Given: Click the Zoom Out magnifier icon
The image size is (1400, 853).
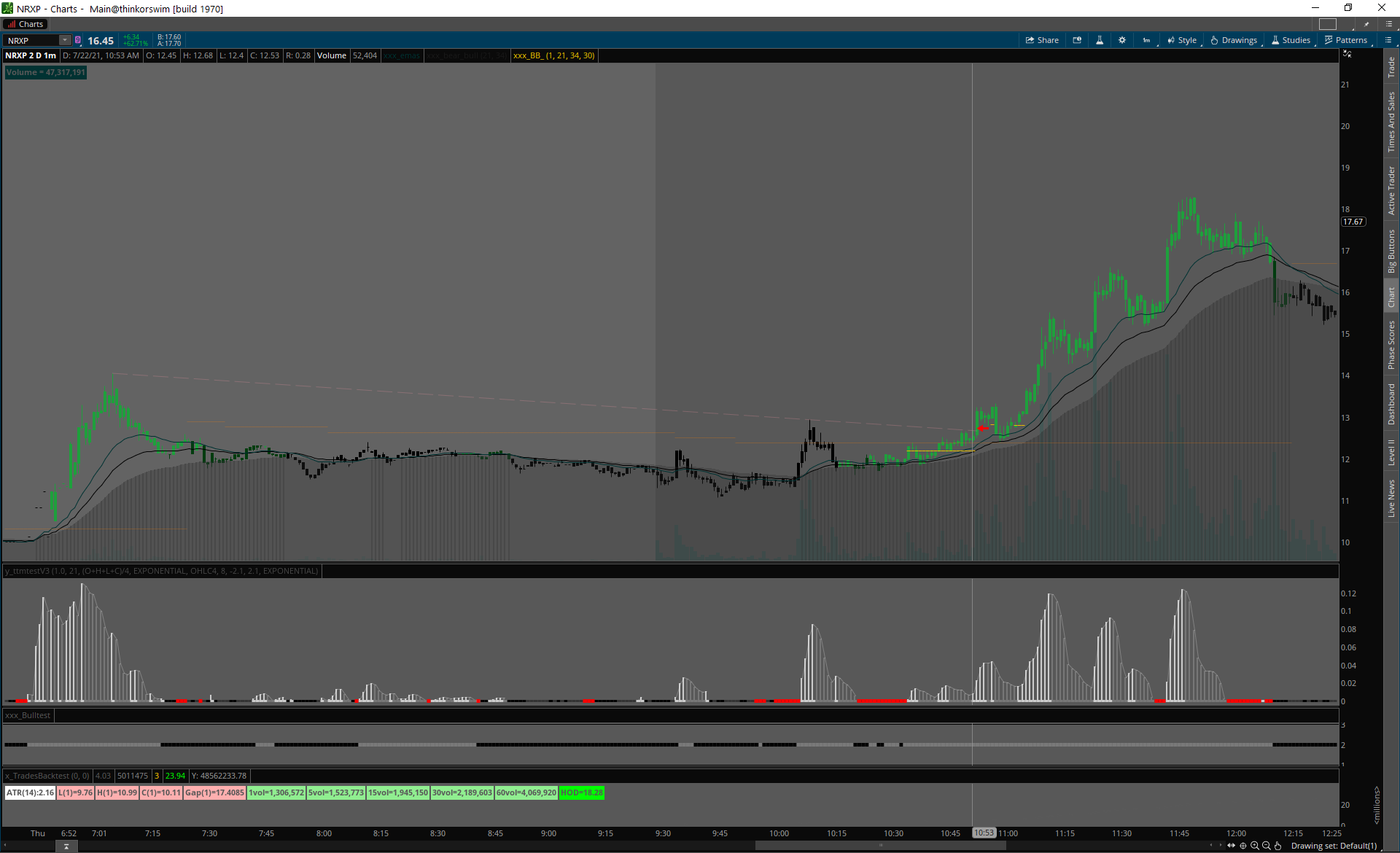Looking at the screenshot, I should [x=1267, y=846].
